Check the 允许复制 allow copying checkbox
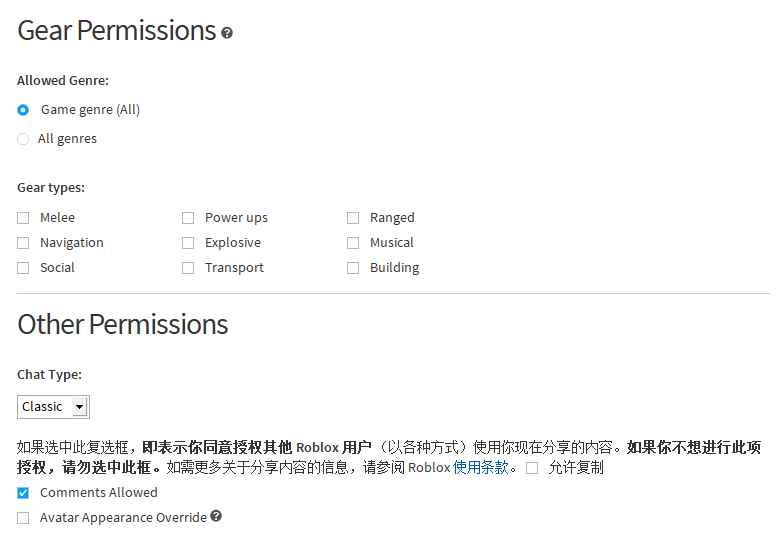 coord(532,468)
